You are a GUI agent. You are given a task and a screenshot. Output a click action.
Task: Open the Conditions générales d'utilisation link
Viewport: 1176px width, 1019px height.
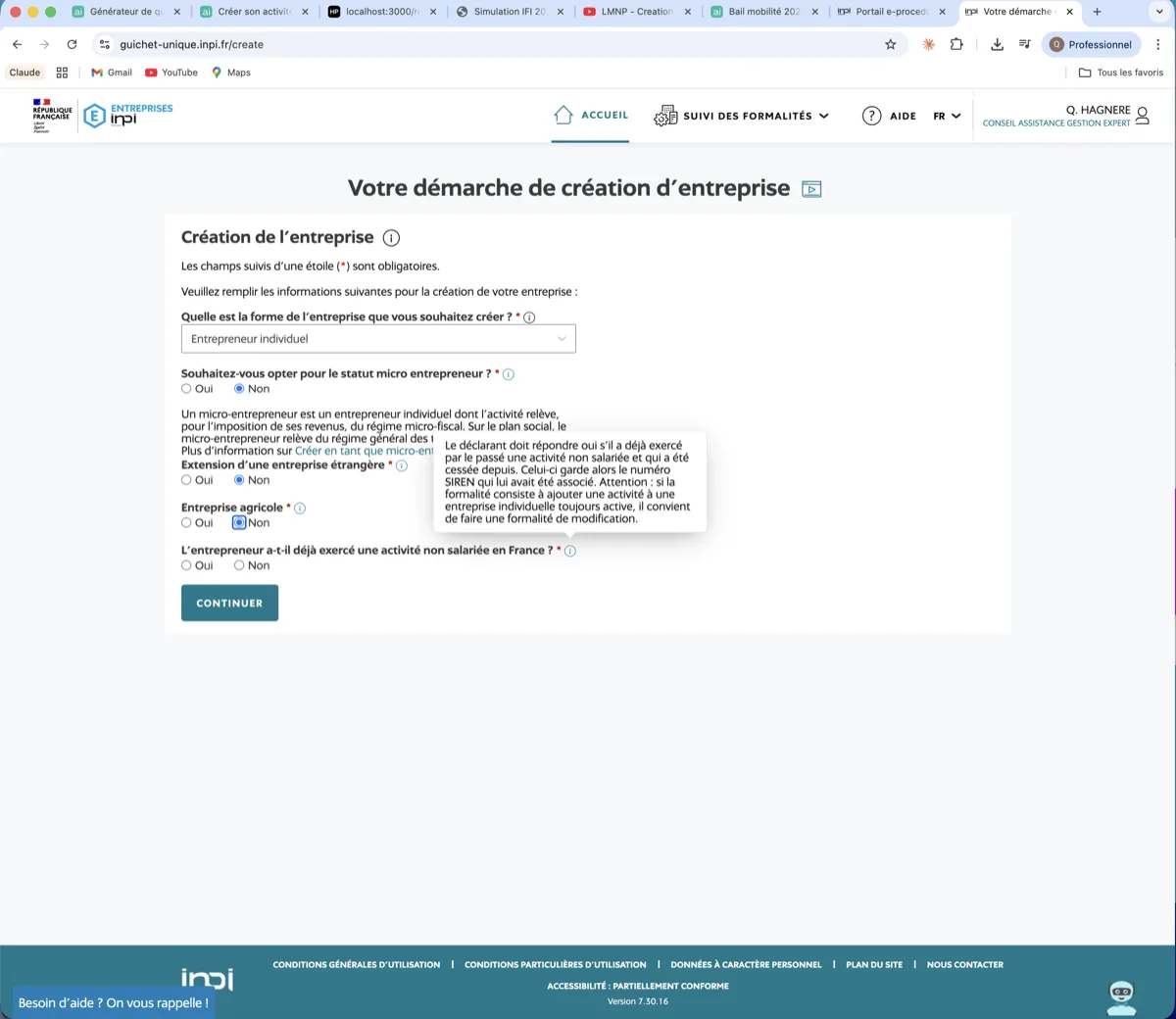(x=356, y=964)
